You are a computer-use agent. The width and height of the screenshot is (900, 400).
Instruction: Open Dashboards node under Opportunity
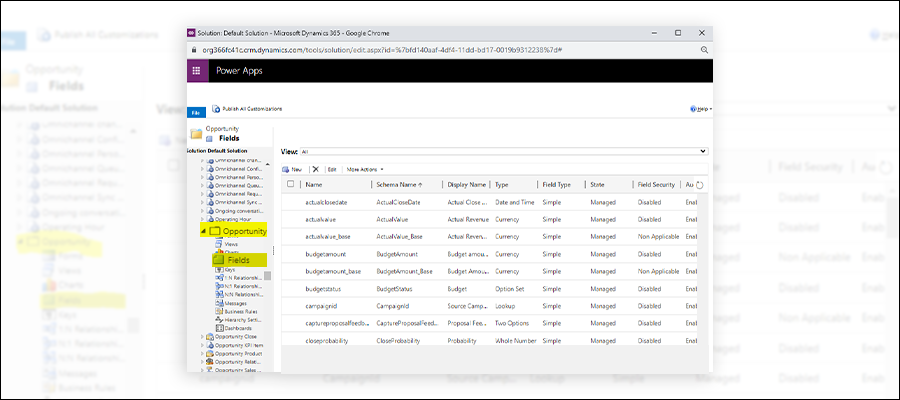(234, 328)
